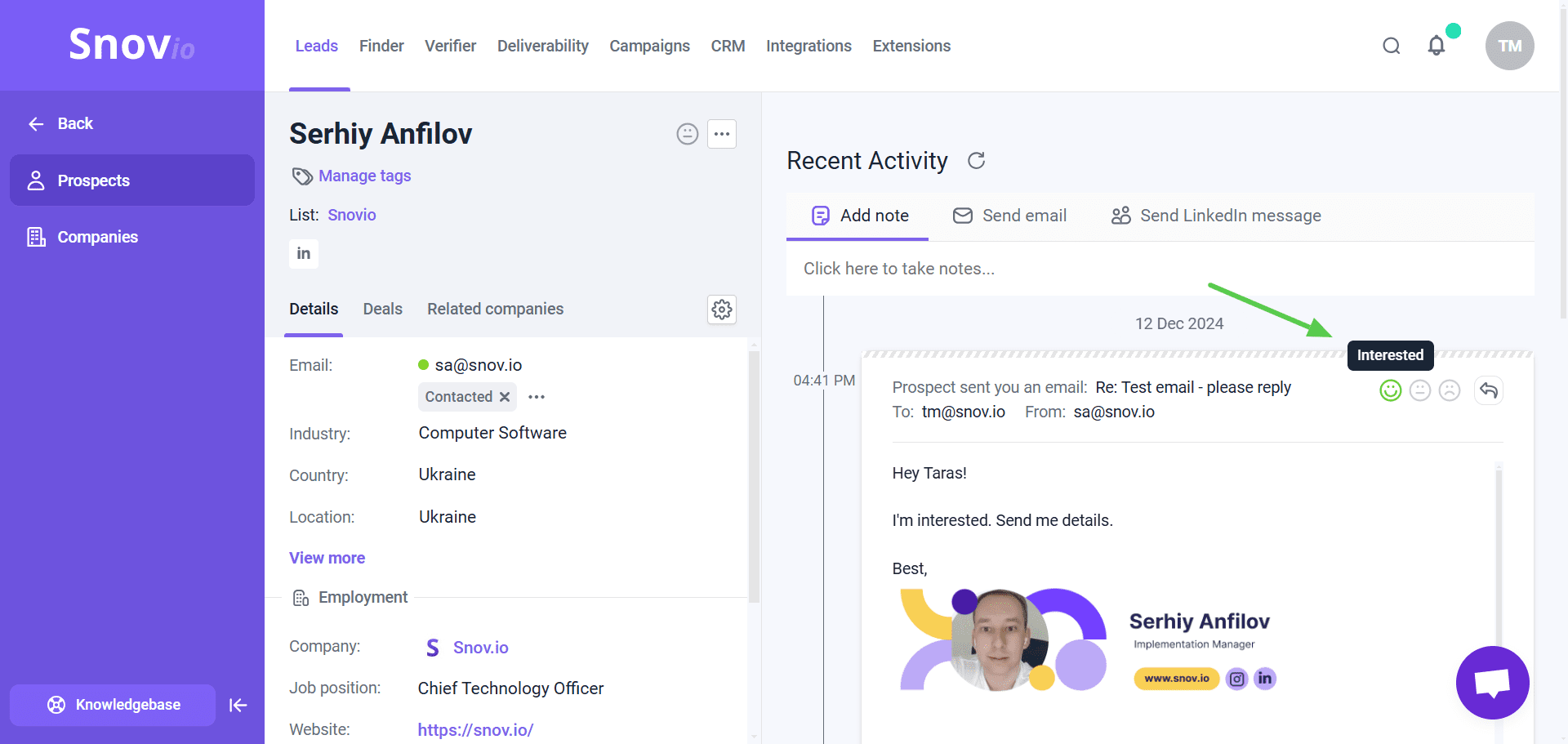Open the live chat bubble
The image size is (1568, 744).
click(1491, 682)
